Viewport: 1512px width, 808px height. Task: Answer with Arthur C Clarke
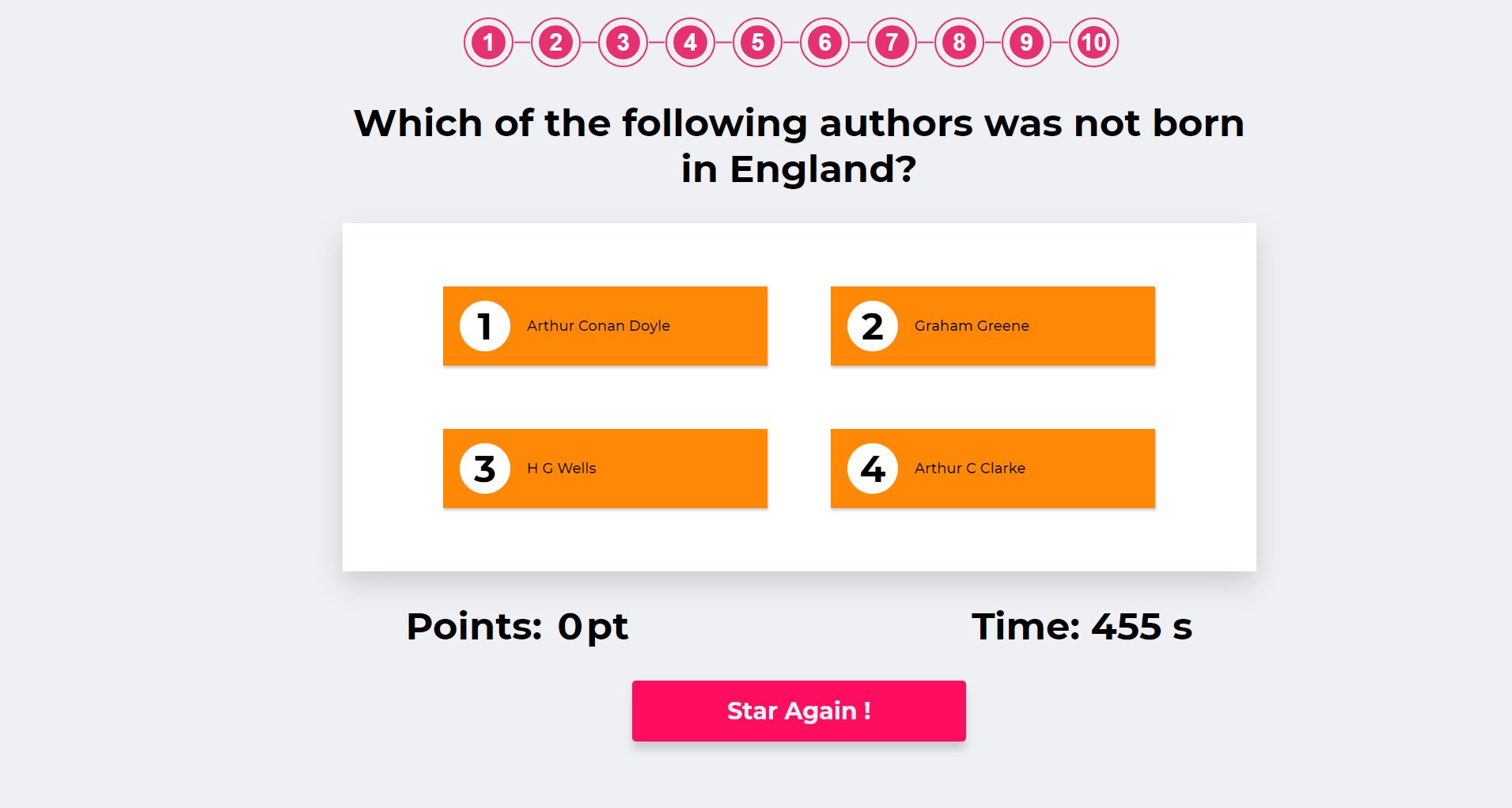coord(993,468)
